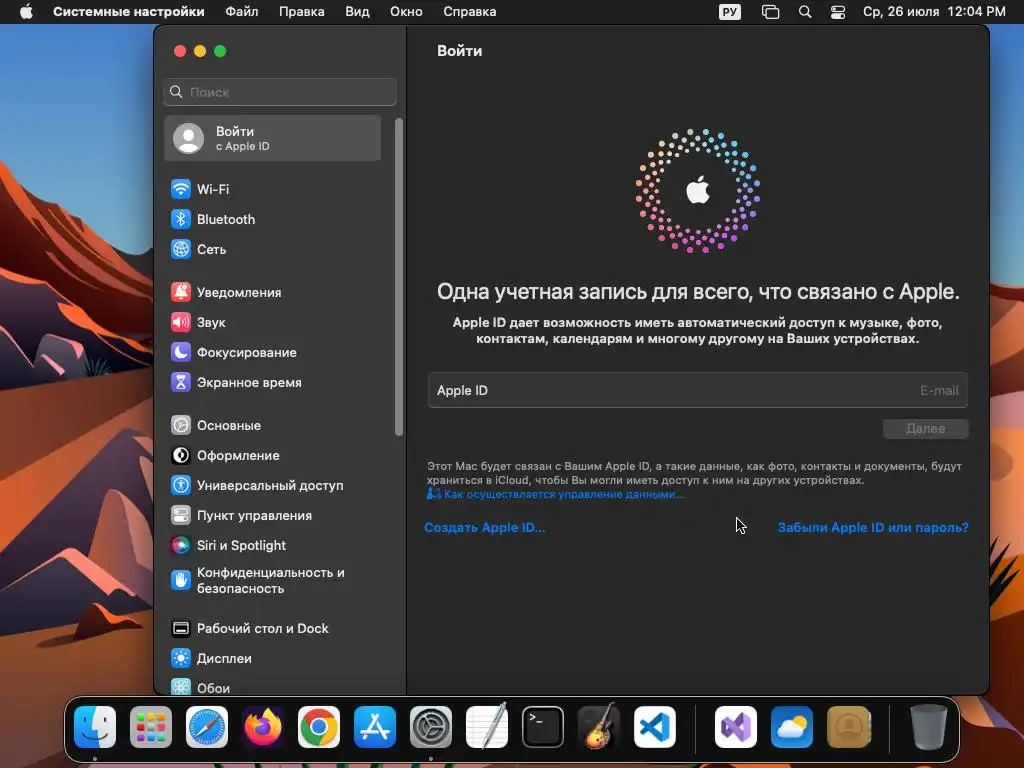Image resolution: width=1024 pixels, height=768 pixels.
Task: Launch Google Chrome from the Dock
Action: [x=319, y=728]
